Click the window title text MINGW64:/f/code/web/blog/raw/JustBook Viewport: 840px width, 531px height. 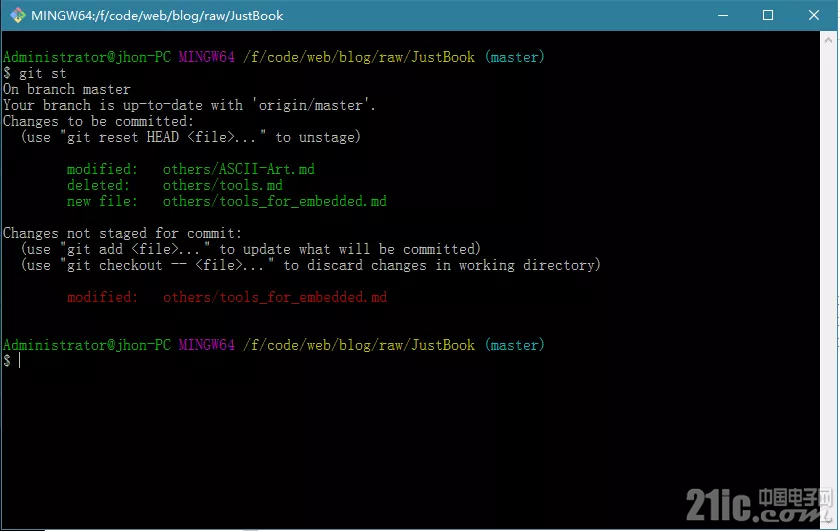(x=157, y=16)
